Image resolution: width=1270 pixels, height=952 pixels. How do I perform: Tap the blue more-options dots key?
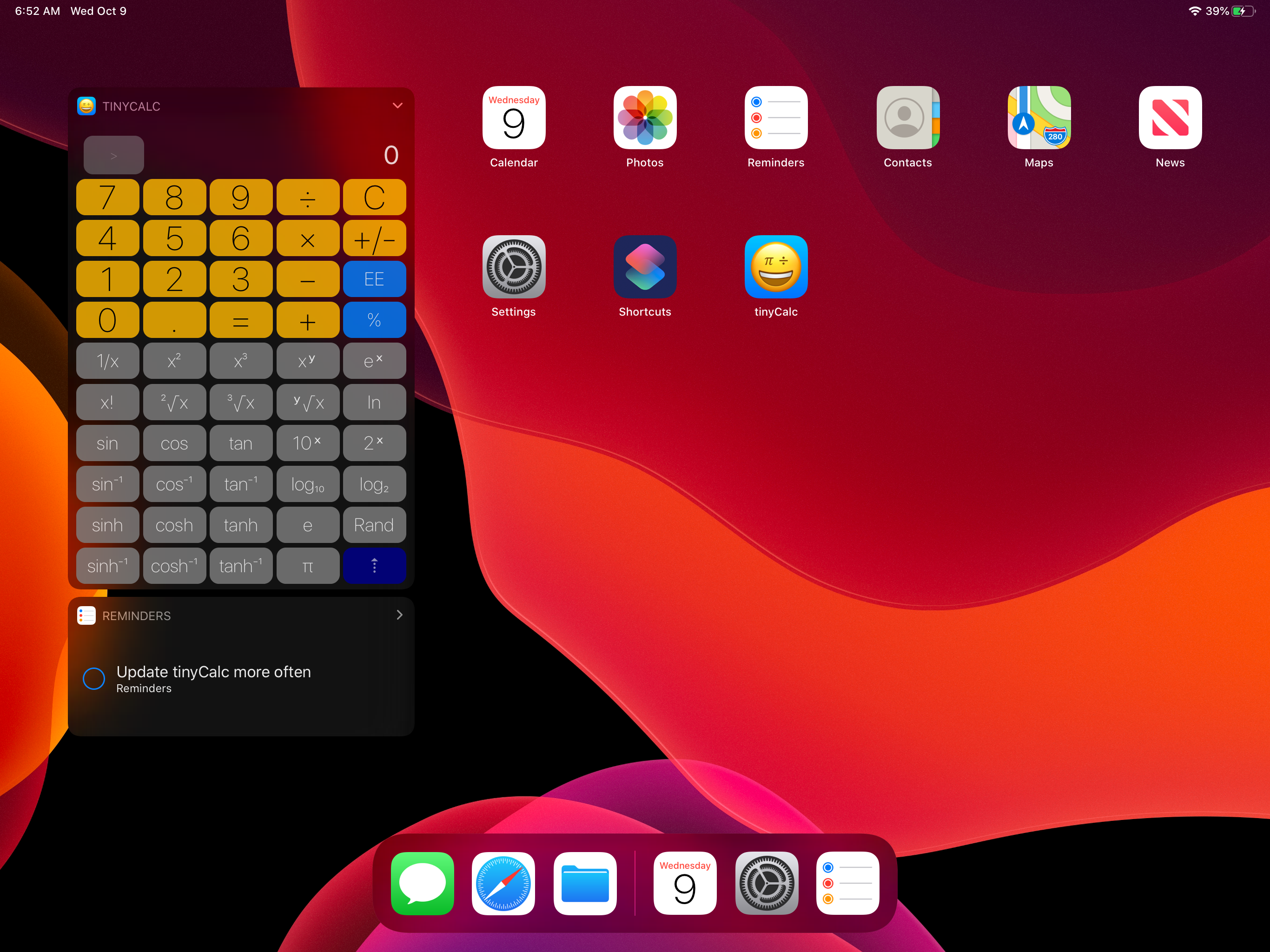374,566
